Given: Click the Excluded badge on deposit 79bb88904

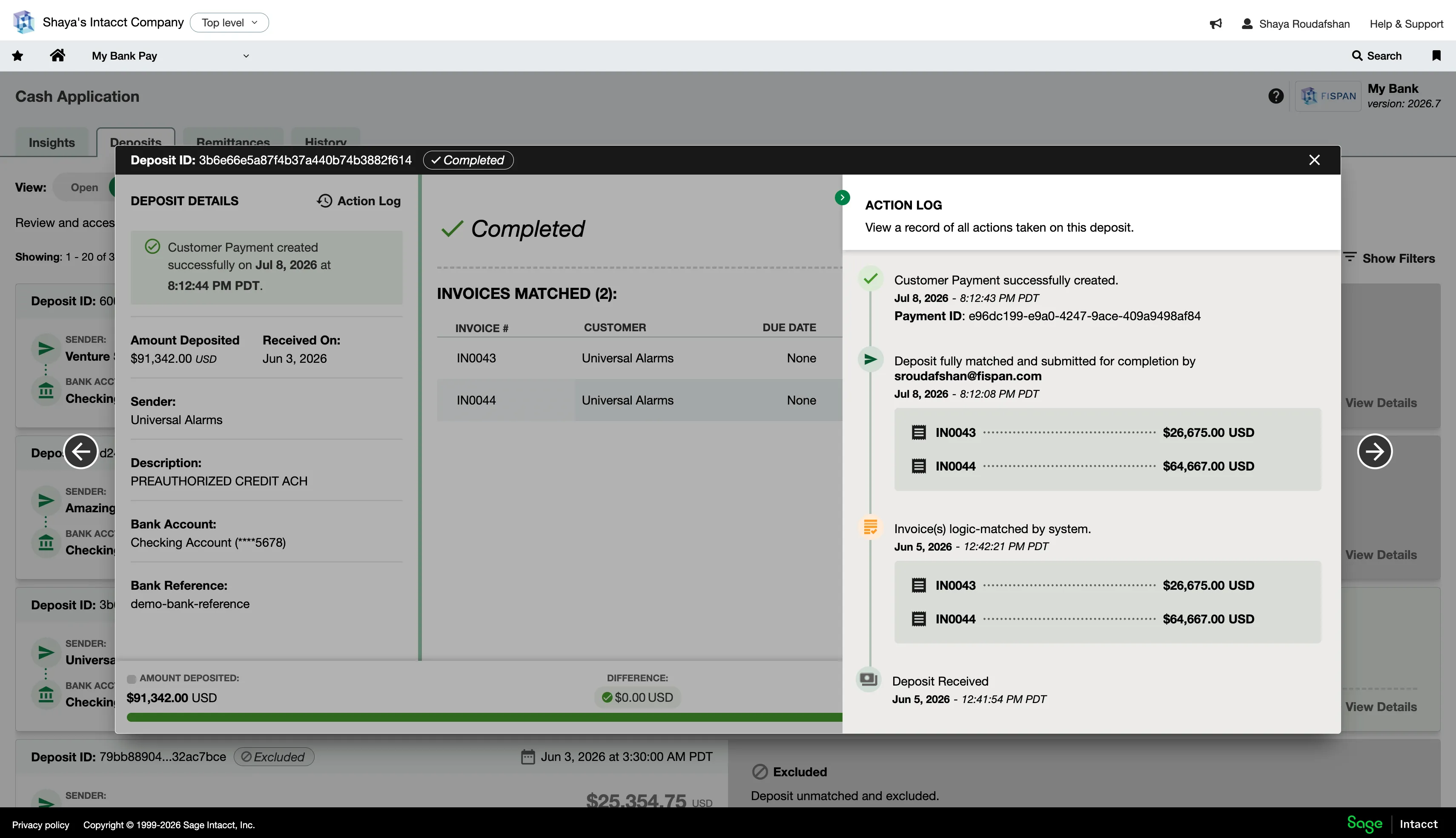Looking at the screenshot, I should (x=274, y=757).
